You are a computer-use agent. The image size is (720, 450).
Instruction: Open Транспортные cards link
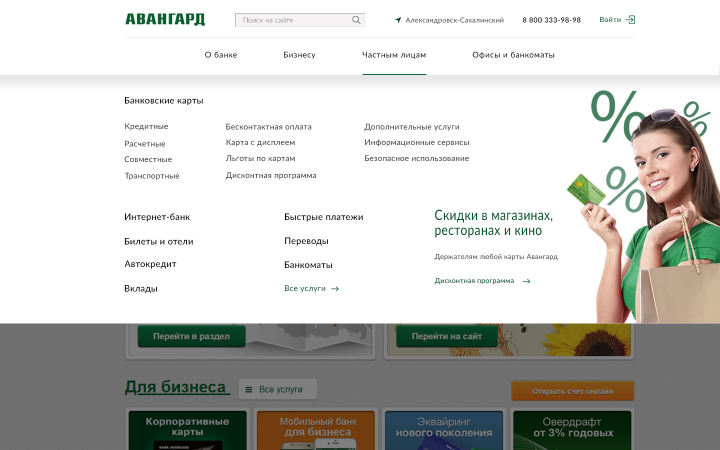pyautogui.click(x=152, y=176)
